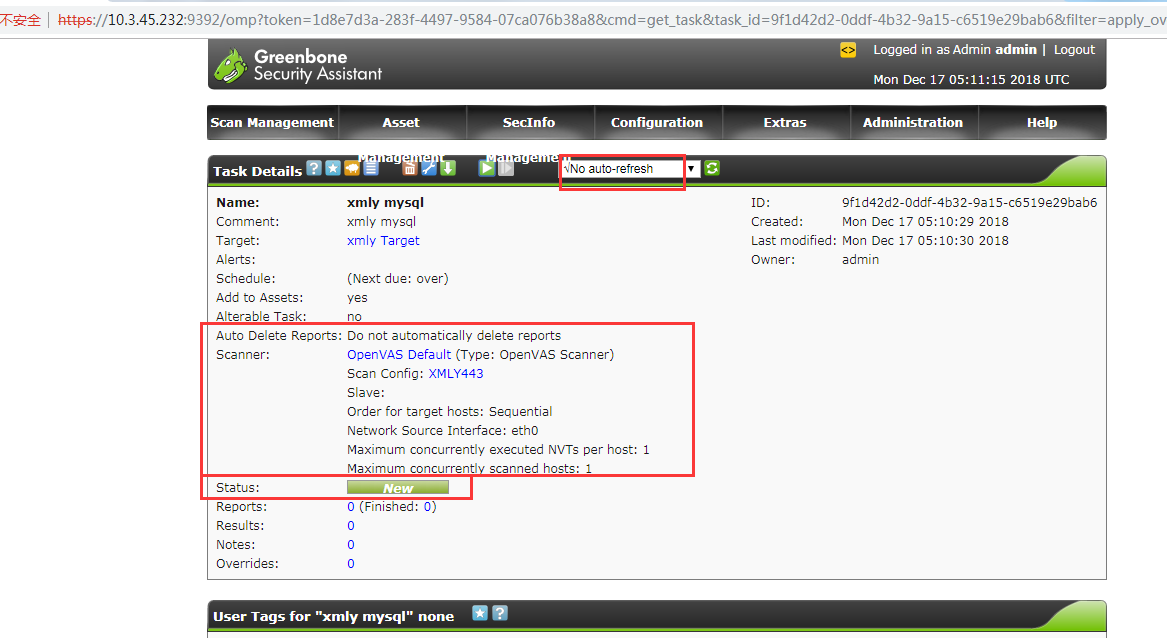Click the browser URL address field
Viewport: 1167px width, 638px height.
click(x=610, y=19)
